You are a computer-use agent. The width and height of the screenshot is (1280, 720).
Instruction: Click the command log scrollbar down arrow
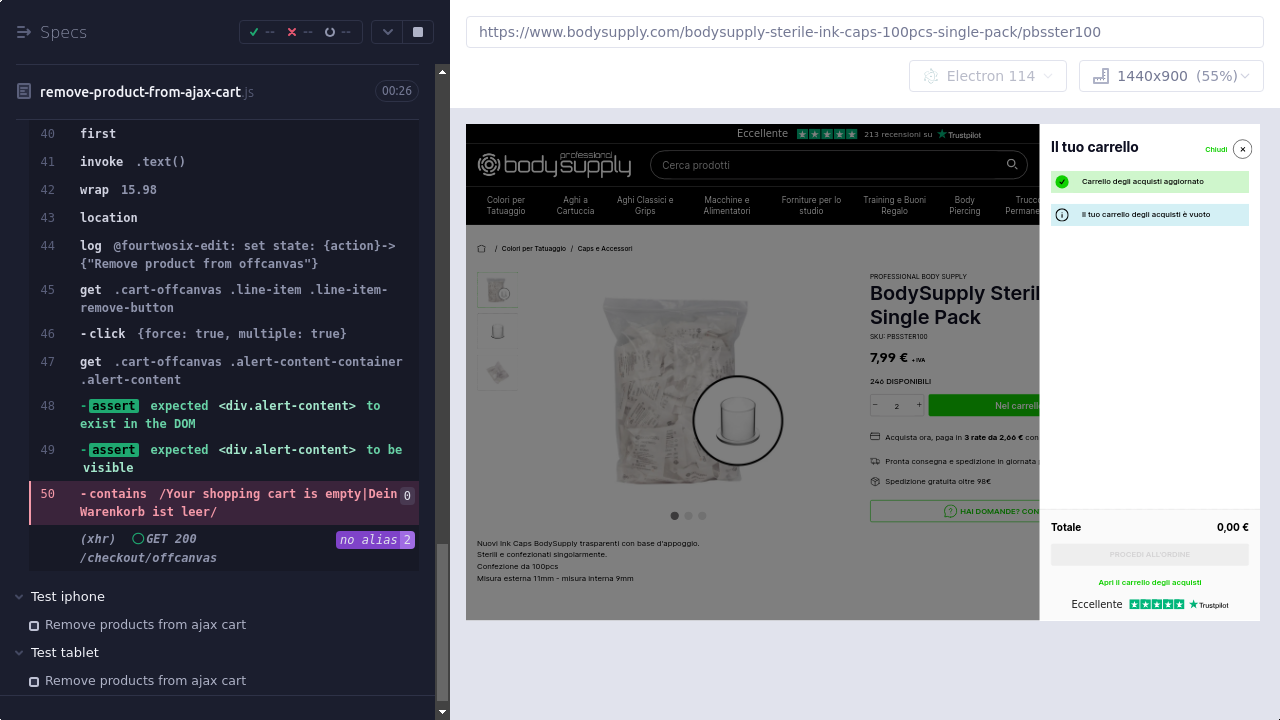tap(443, 712)
